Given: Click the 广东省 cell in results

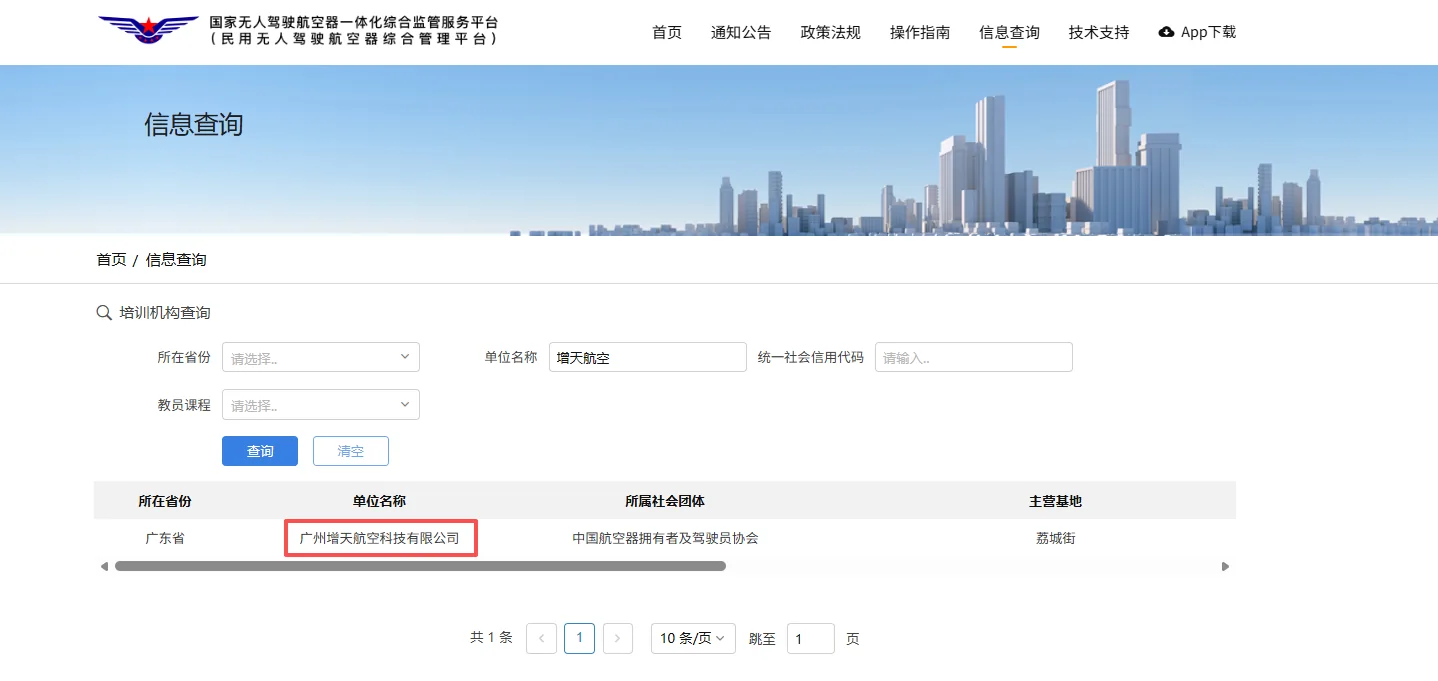Looking at the screenshot, I should 165,538.
